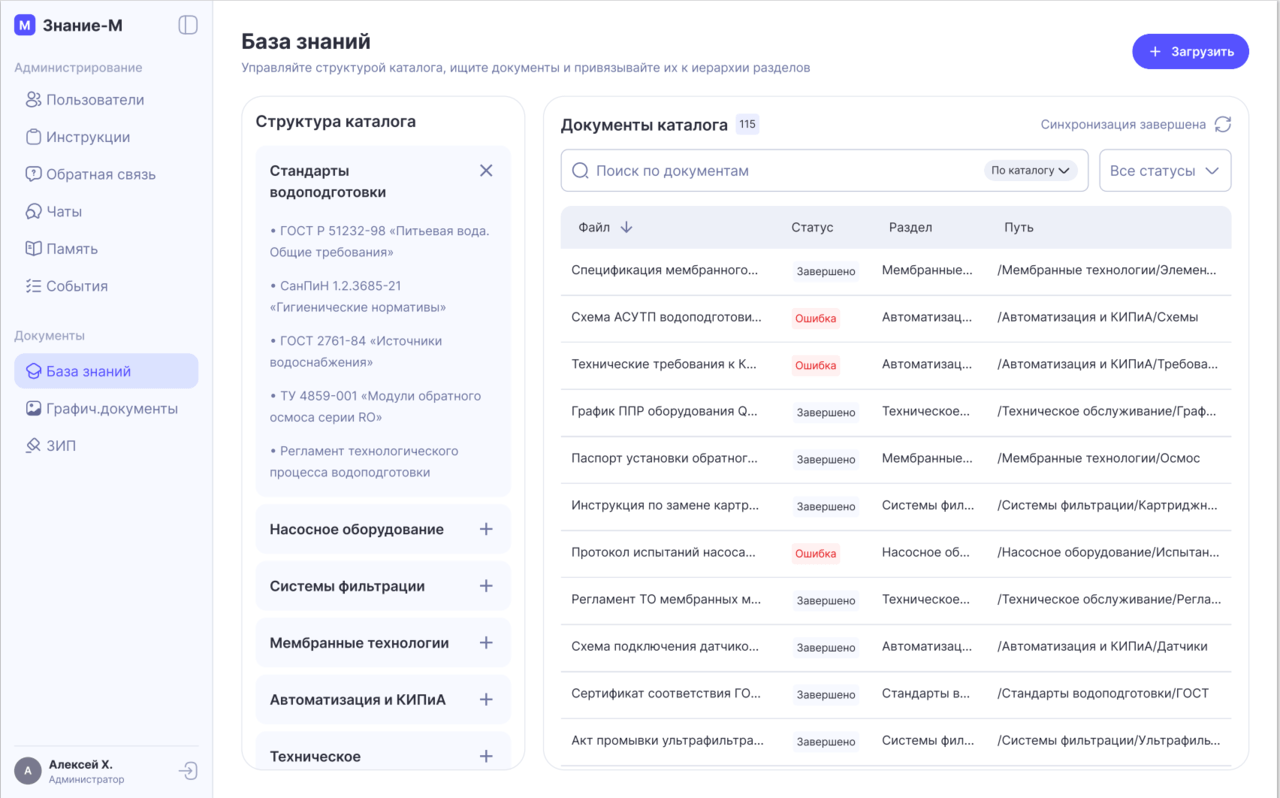This screenshot has width=1280, height=798.
Task: Open the Схема АСУТП водоподготовки document row
Action: point(896,318)
